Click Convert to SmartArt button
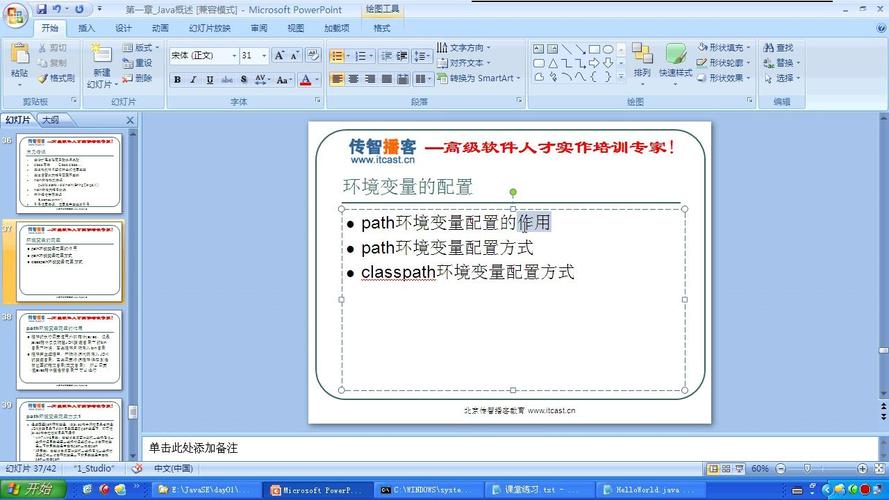 479,78
